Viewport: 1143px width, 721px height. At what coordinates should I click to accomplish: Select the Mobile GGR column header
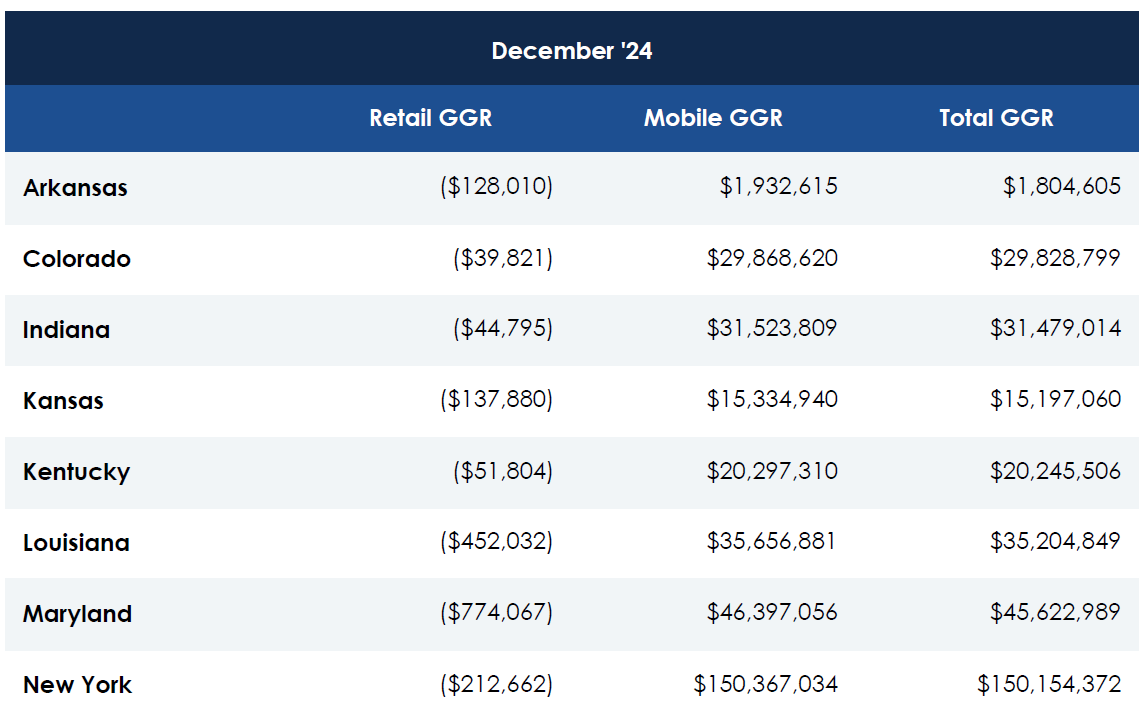(x=713, y=118)
